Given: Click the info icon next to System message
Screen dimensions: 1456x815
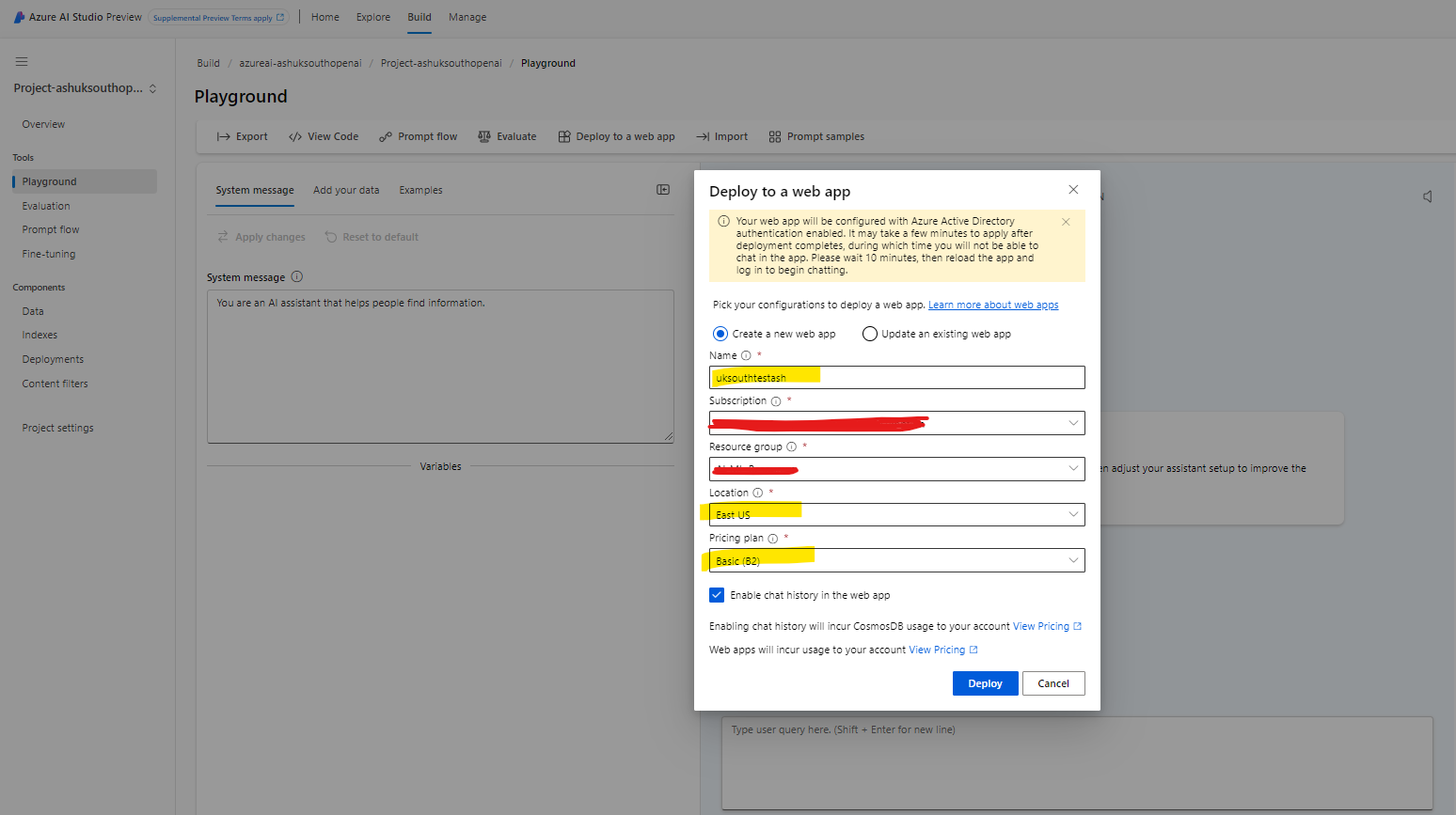Looking at the screenshot, I should click(x=297, y=277).
